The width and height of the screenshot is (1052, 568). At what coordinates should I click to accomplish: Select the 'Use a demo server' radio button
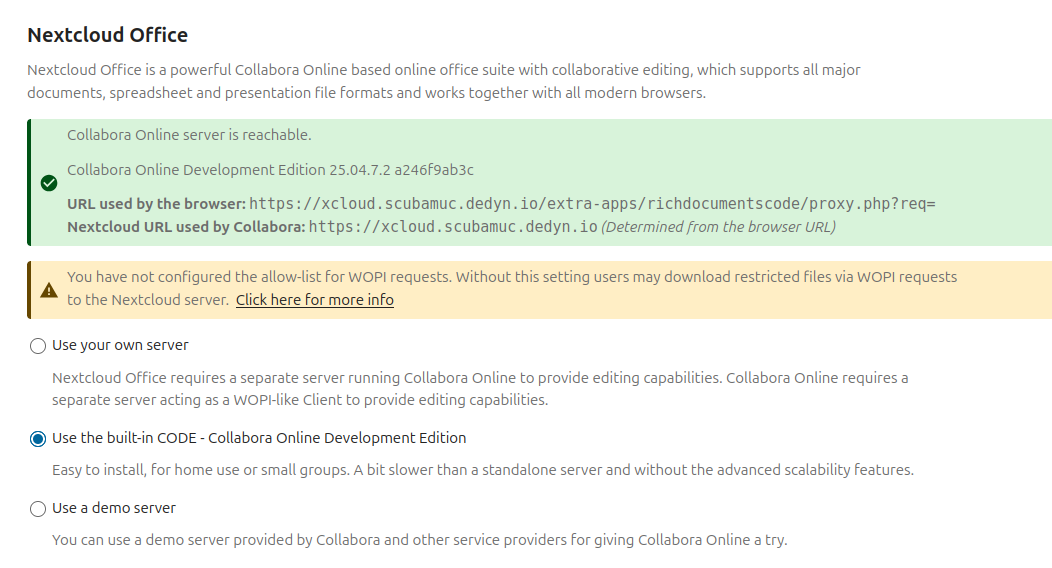point(38,509)
